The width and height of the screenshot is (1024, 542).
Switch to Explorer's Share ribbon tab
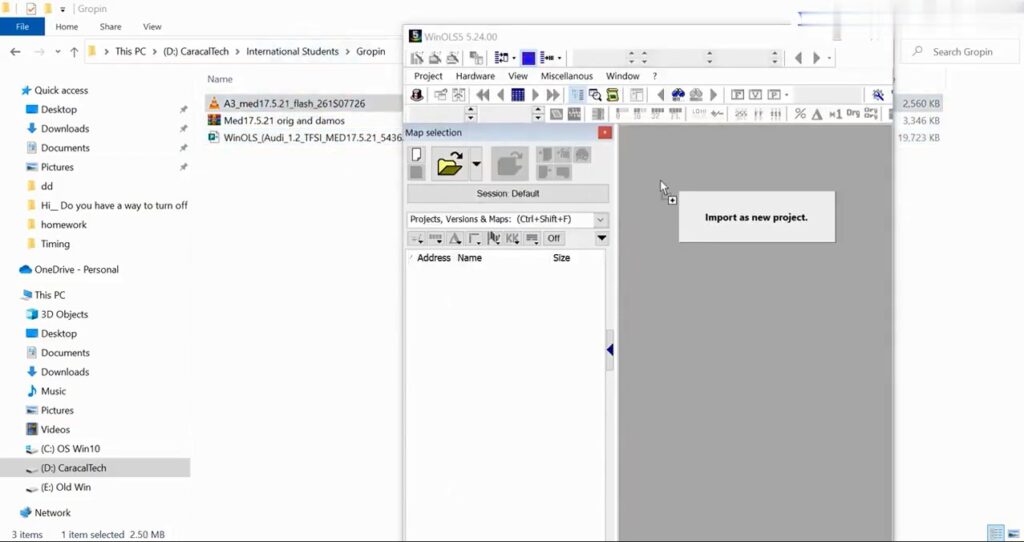point(110,27)
